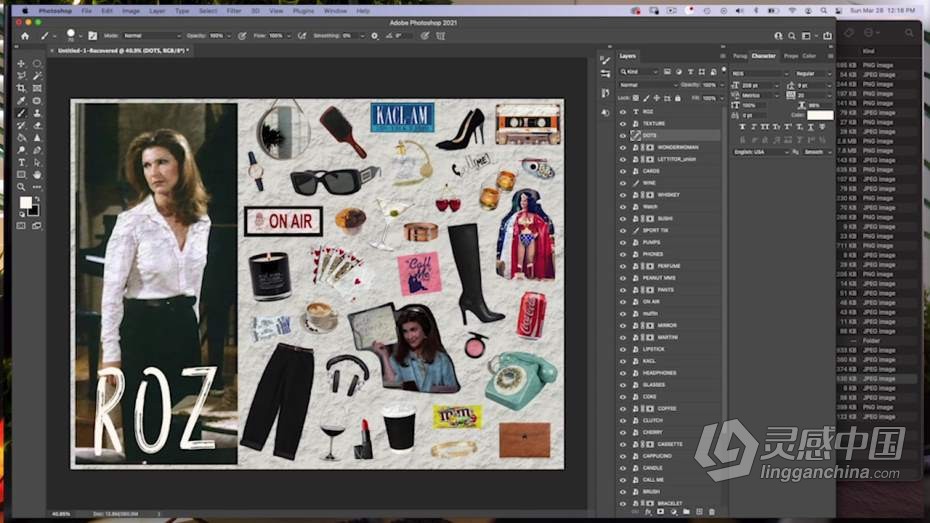Select the Horizontal Type tool

tap(21, 162)
